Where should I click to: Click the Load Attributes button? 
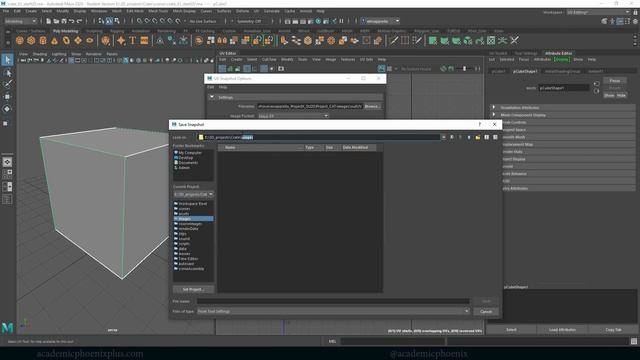click(562, 330)
